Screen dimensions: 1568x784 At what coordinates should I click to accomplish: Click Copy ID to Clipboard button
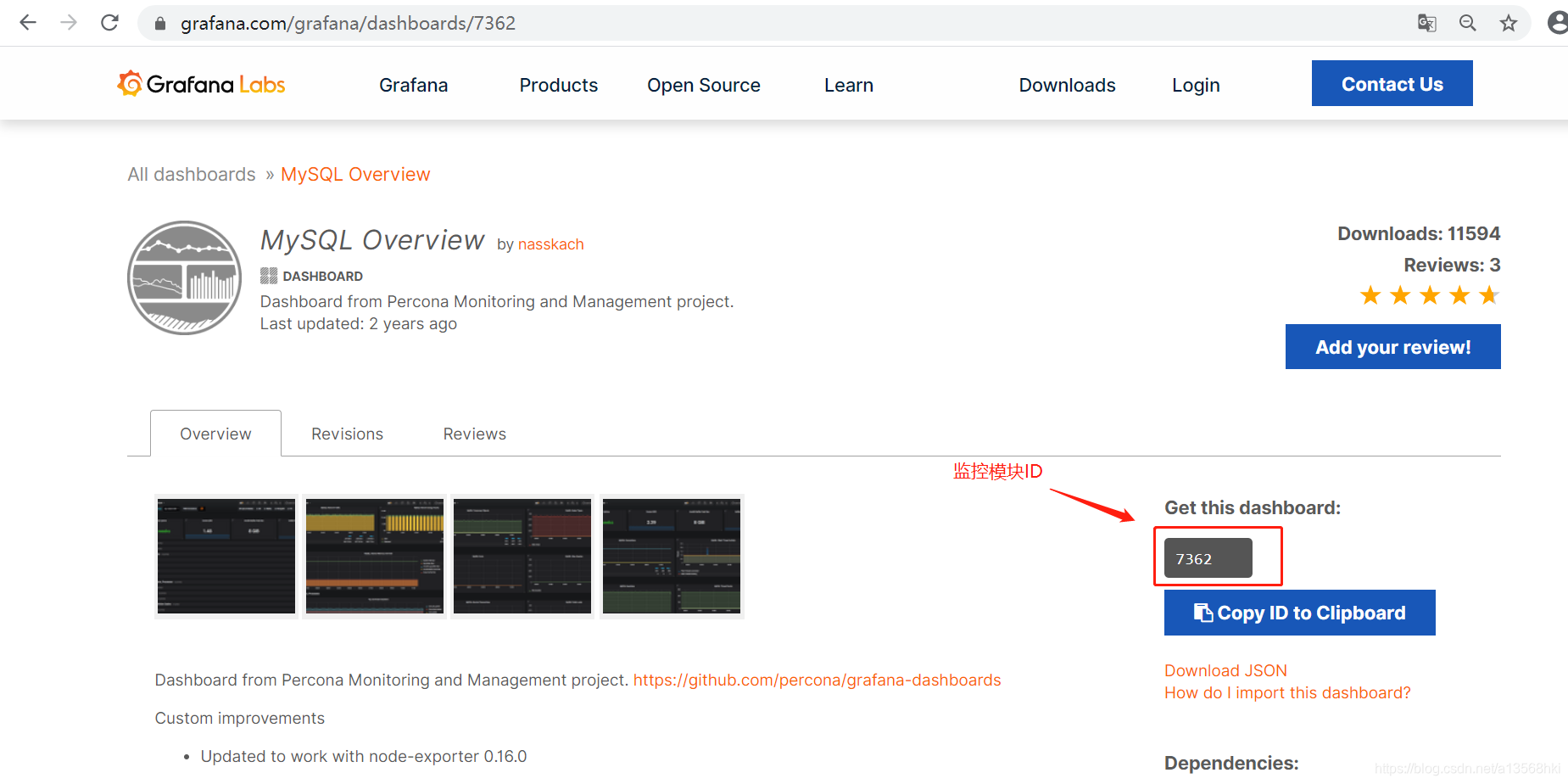tap(1300, 613)
